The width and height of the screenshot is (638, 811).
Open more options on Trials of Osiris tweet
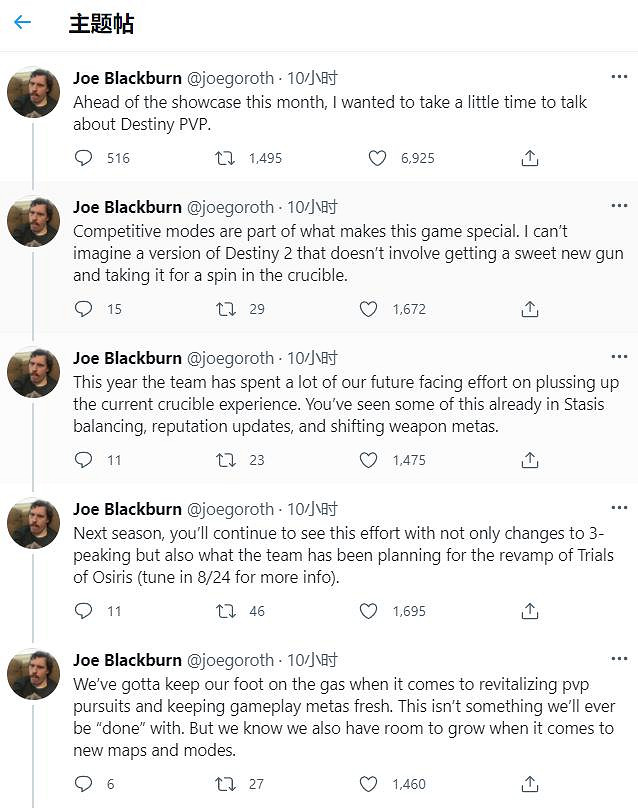point(619,509)
